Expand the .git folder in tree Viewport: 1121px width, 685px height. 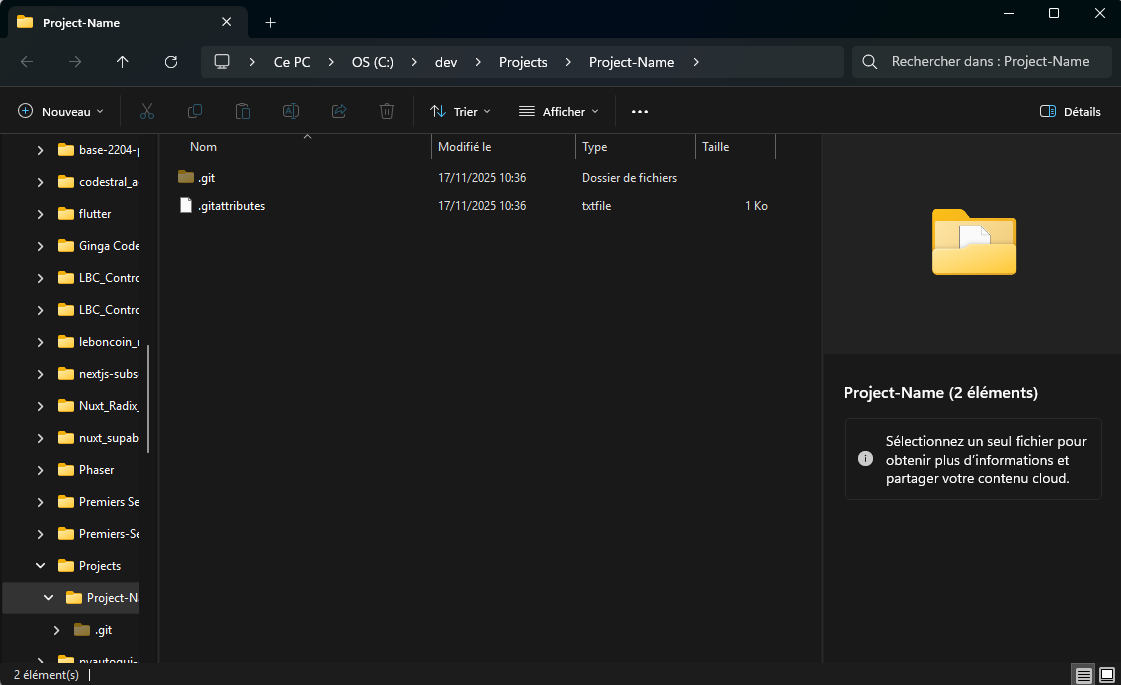[x=56, y=630]
